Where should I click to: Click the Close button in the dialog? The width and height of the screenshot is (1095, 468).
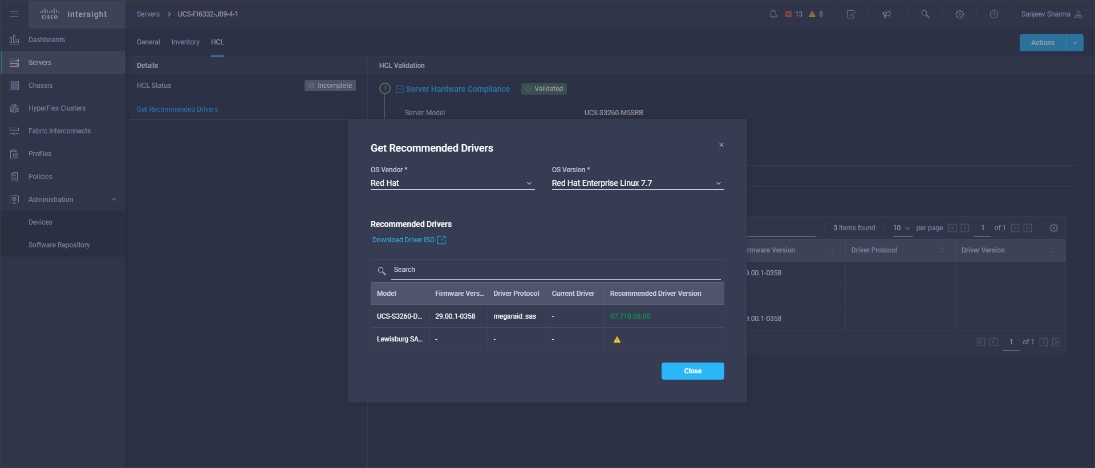click(x=693, y=371)
